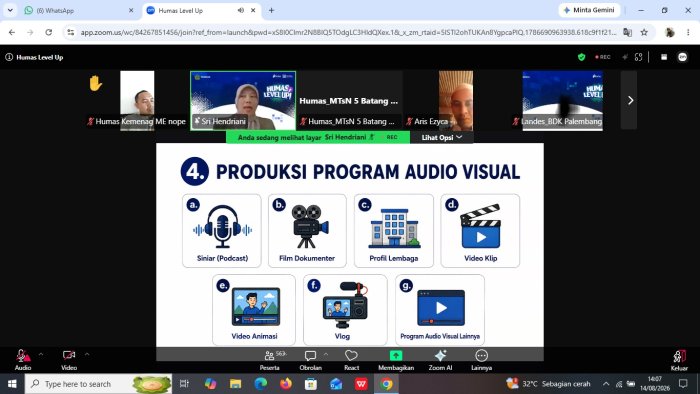Image resolution: width=700 pixels, height=394 pixels.
Task: Unmute using the Audio microphone icon
Action: click(x=22, y=356)
